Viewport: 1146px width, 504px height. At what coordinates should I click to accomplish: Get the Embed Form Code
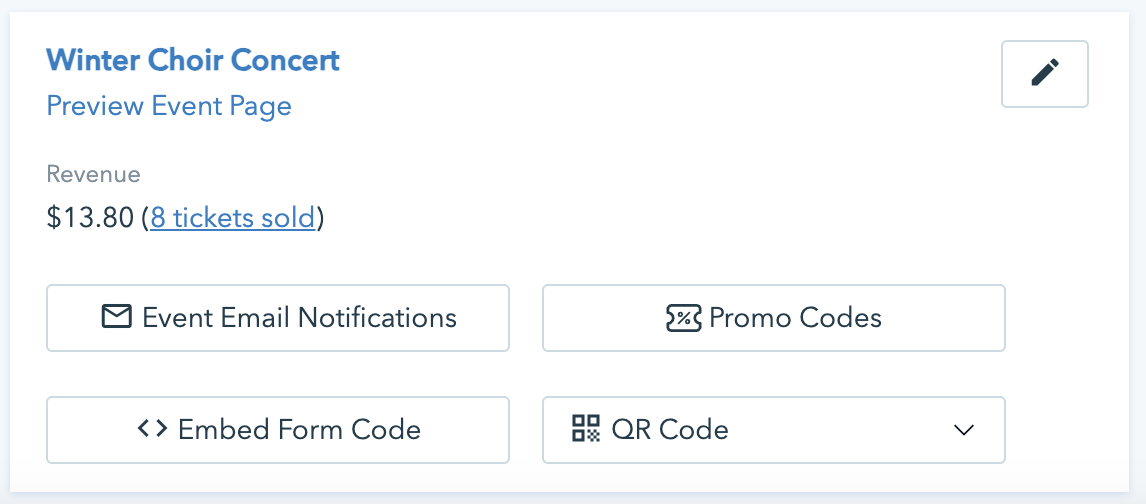coord(278,430)
